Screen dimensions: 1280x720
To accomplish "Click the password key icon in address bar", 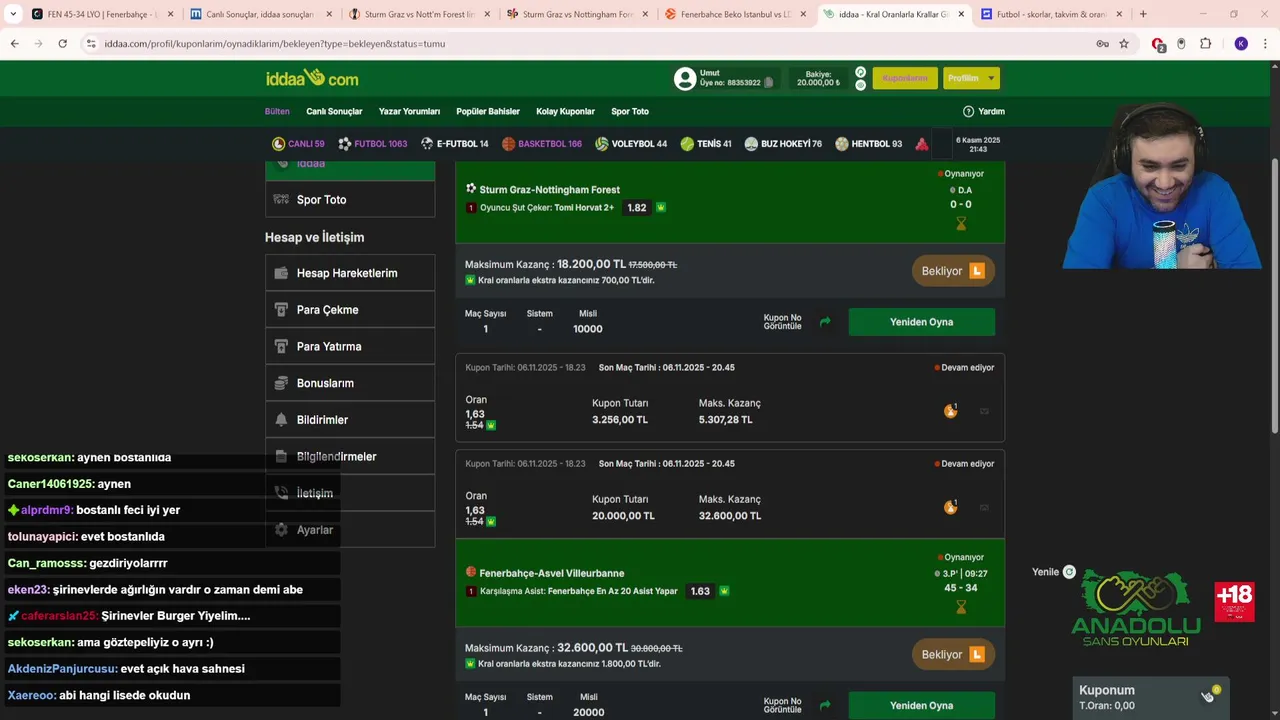I will click(x=1102, y=44).
